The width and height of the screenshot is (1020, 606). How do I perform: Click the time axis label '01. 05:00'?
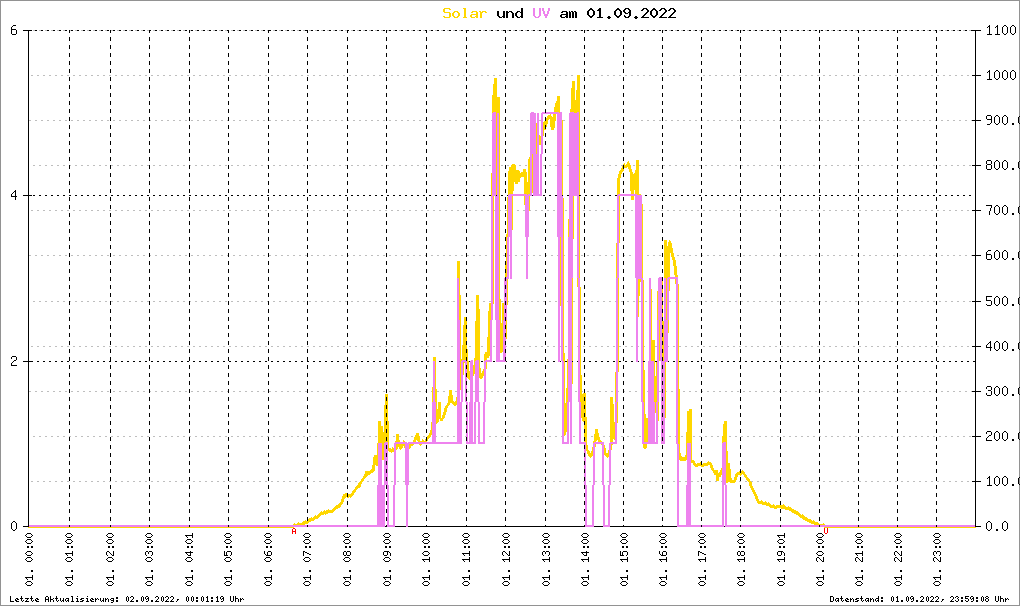coord(228,559)
